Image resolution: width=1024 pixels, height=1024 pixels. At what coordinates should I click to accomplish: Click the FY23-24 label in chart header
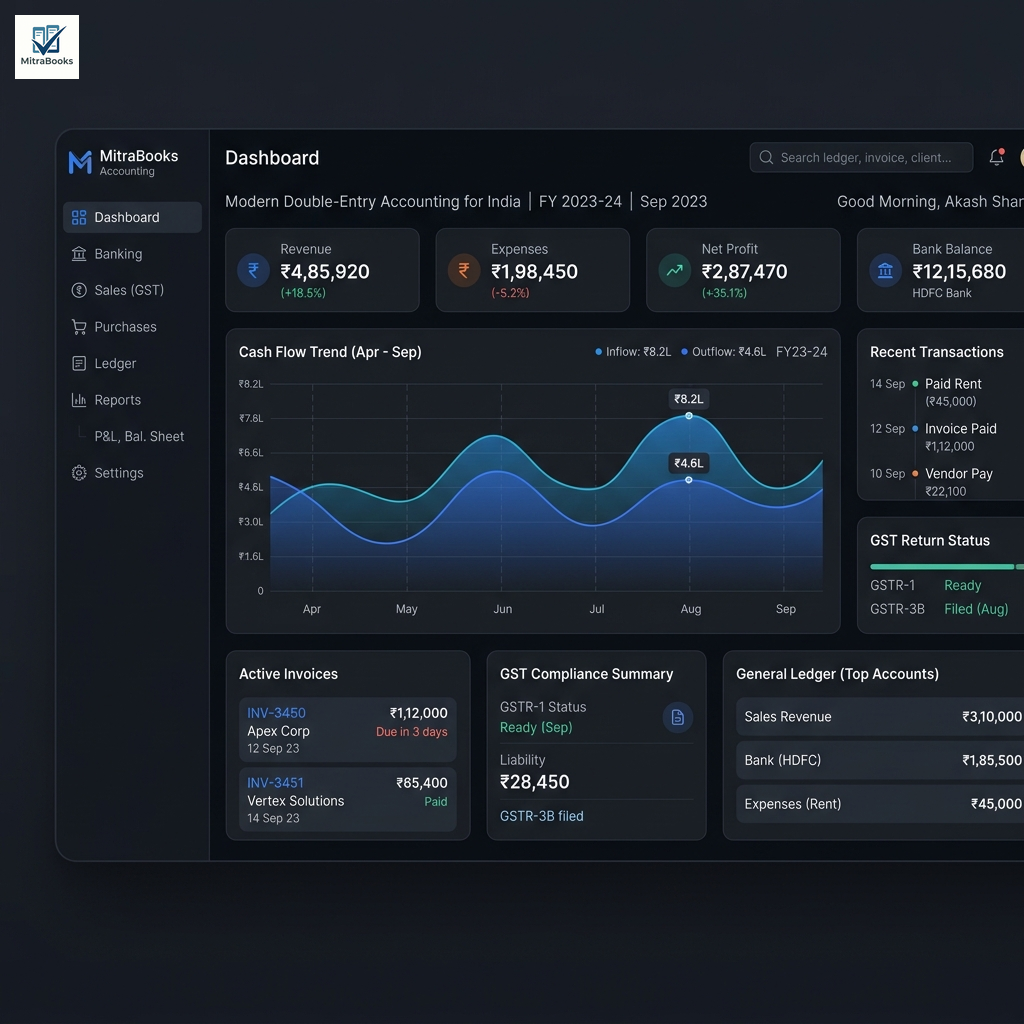point(801,352)
